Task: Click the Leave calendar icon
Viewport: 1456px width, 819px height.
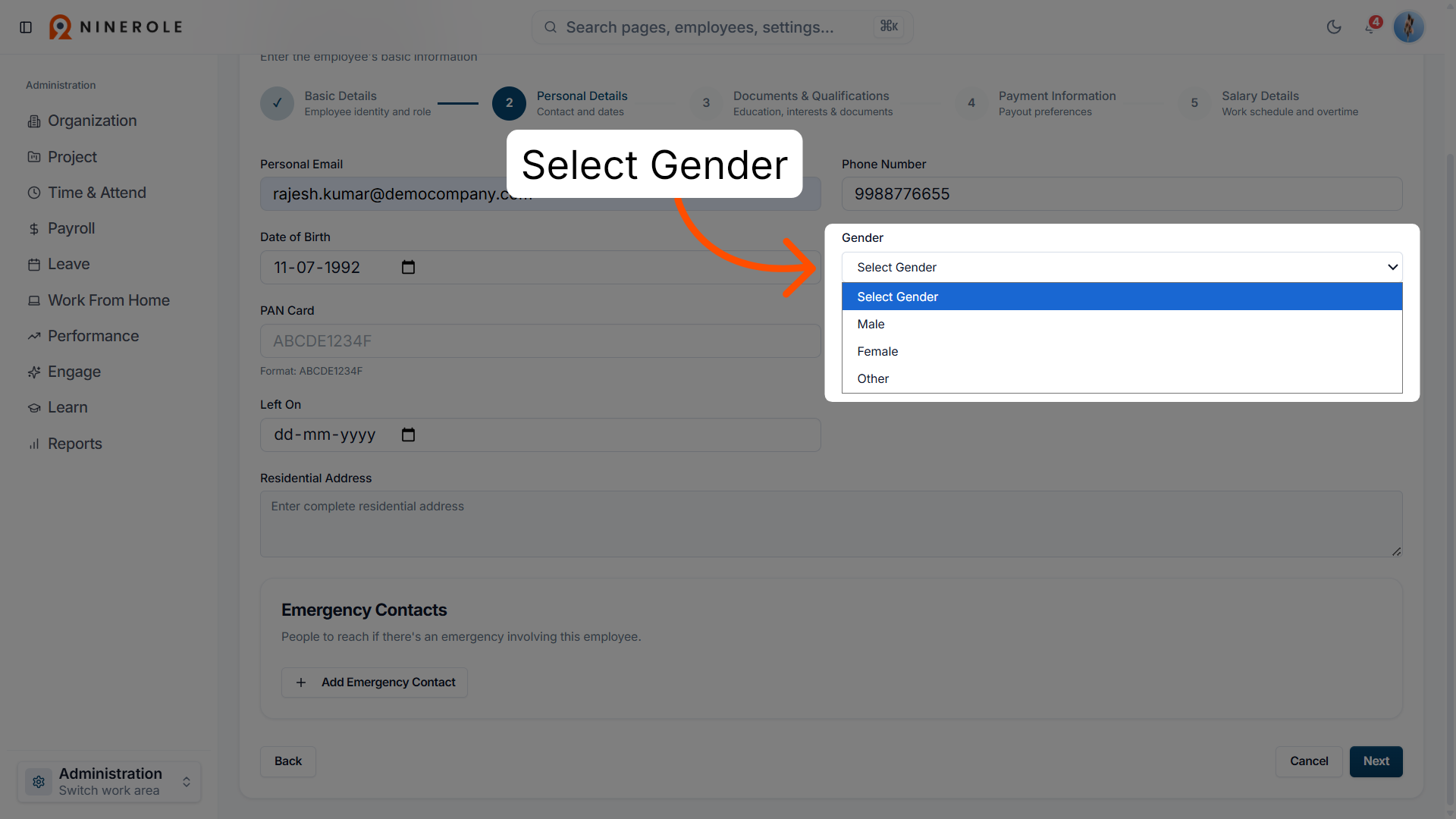Action: [34, 265]
